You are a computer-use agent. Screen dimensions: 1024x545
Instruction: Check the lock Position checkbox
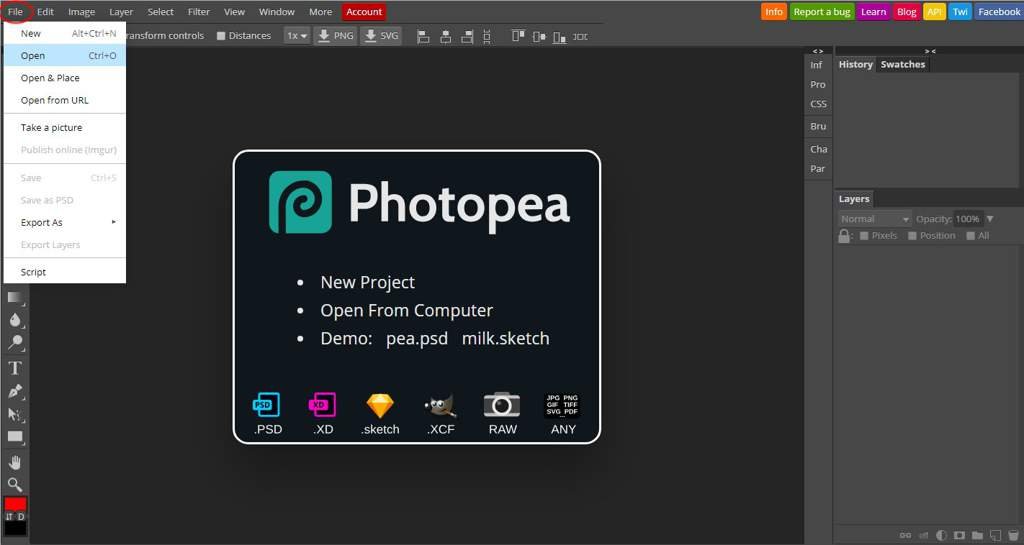pos(912,236)
